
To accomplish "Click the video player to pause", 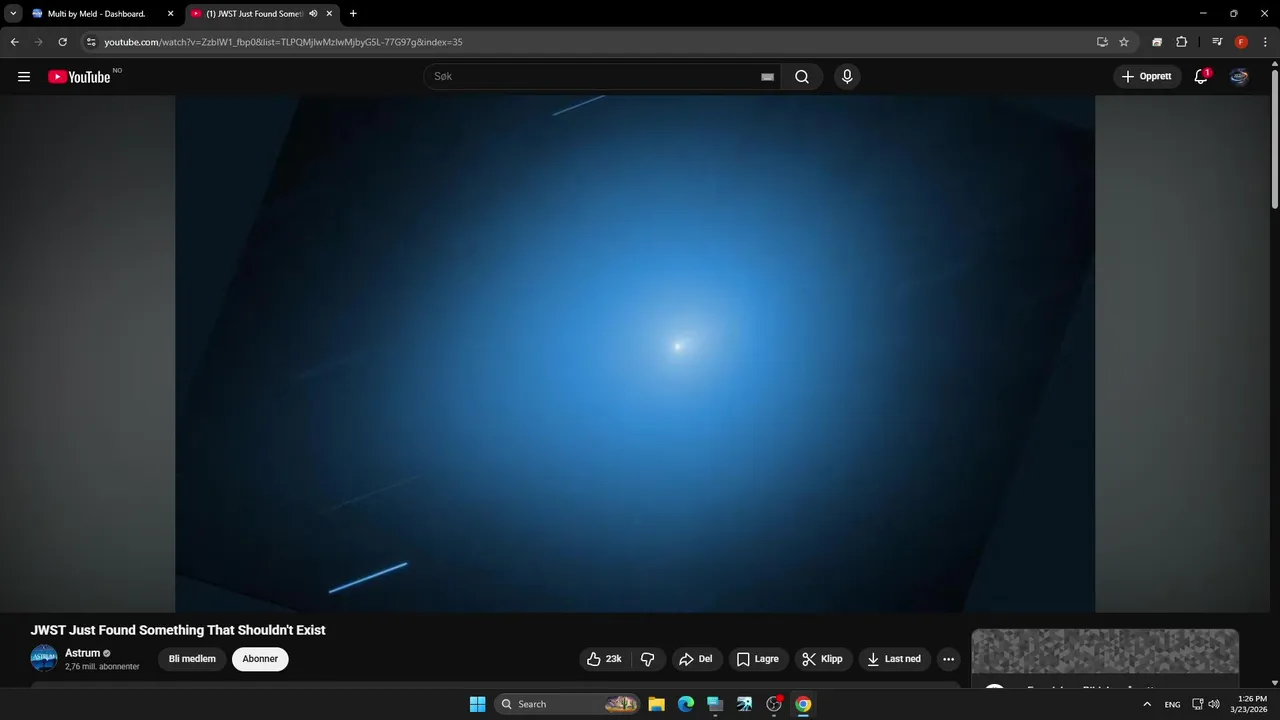I will (635, 353).
